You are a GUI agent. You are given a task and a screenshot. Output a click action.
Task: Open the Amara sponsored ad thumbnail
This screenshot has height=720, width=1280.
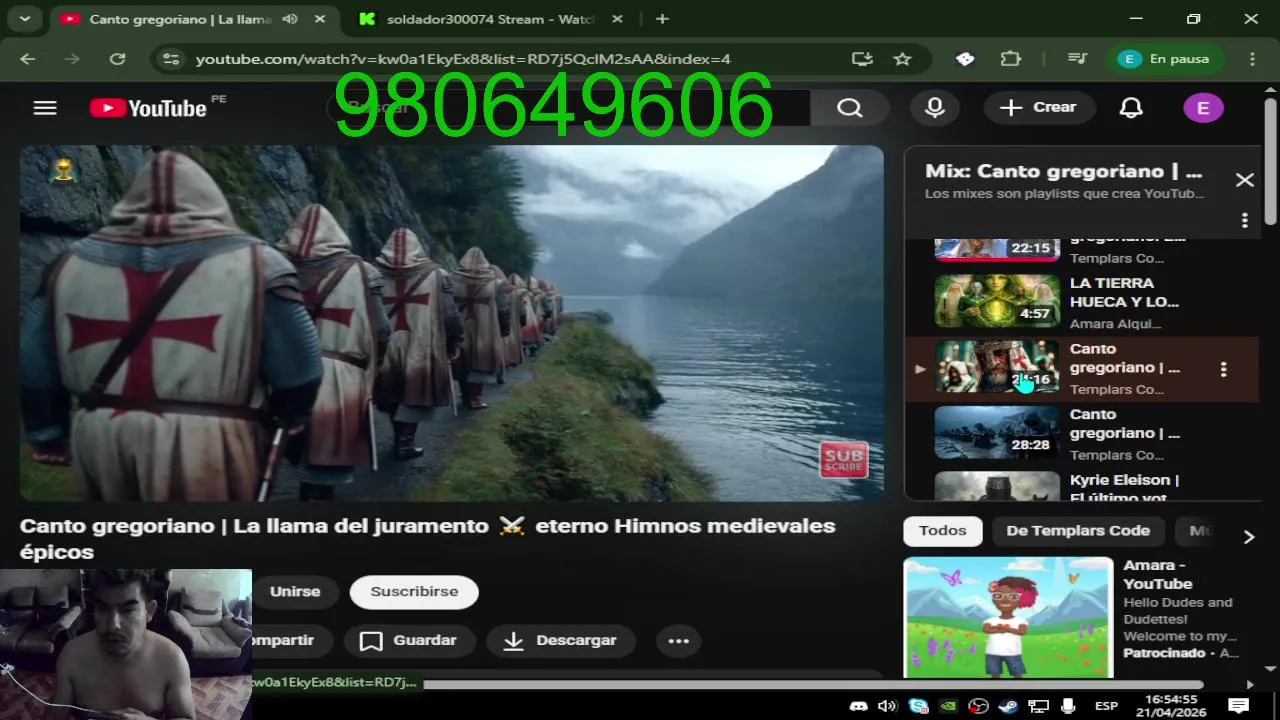point(1008,617)
